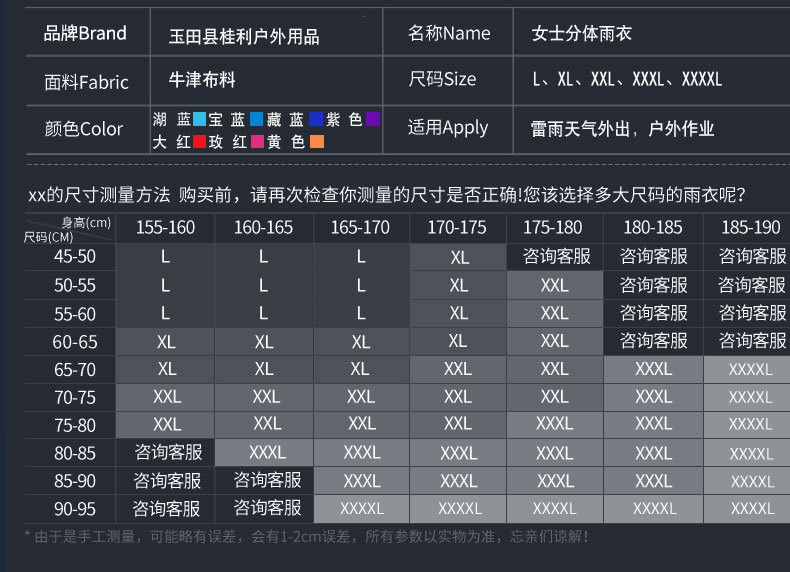Click the 80-85 weight row label
The image size is (790, 572).
75,453
